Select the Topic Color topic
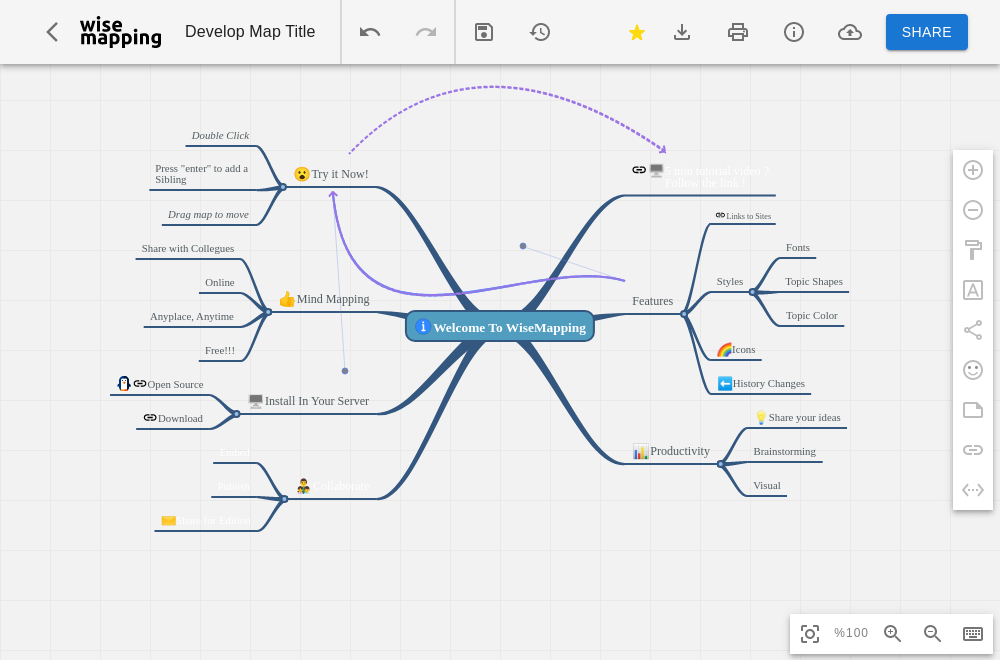1000x660 pixels. point(812,316)
